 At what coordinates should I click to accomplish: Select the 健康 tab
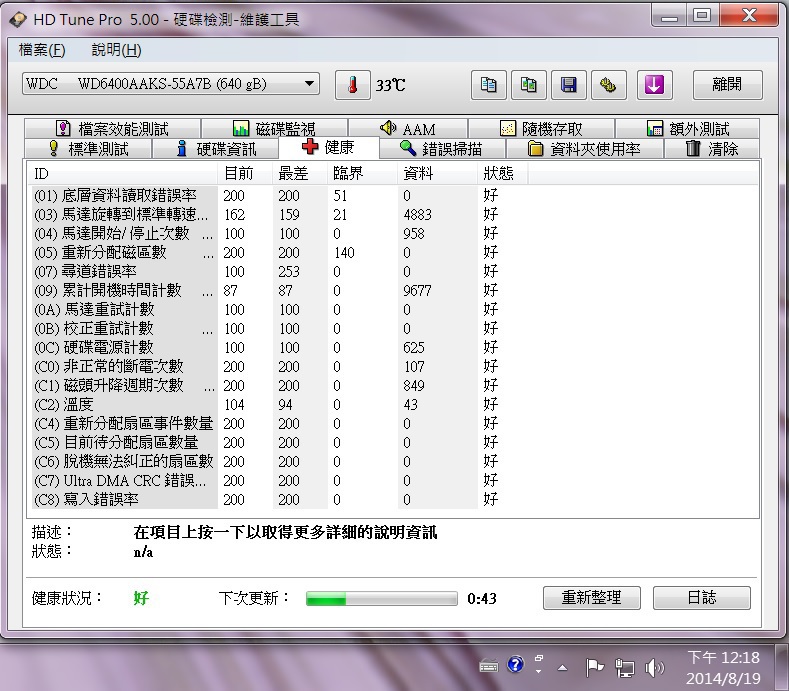point(329,147)
